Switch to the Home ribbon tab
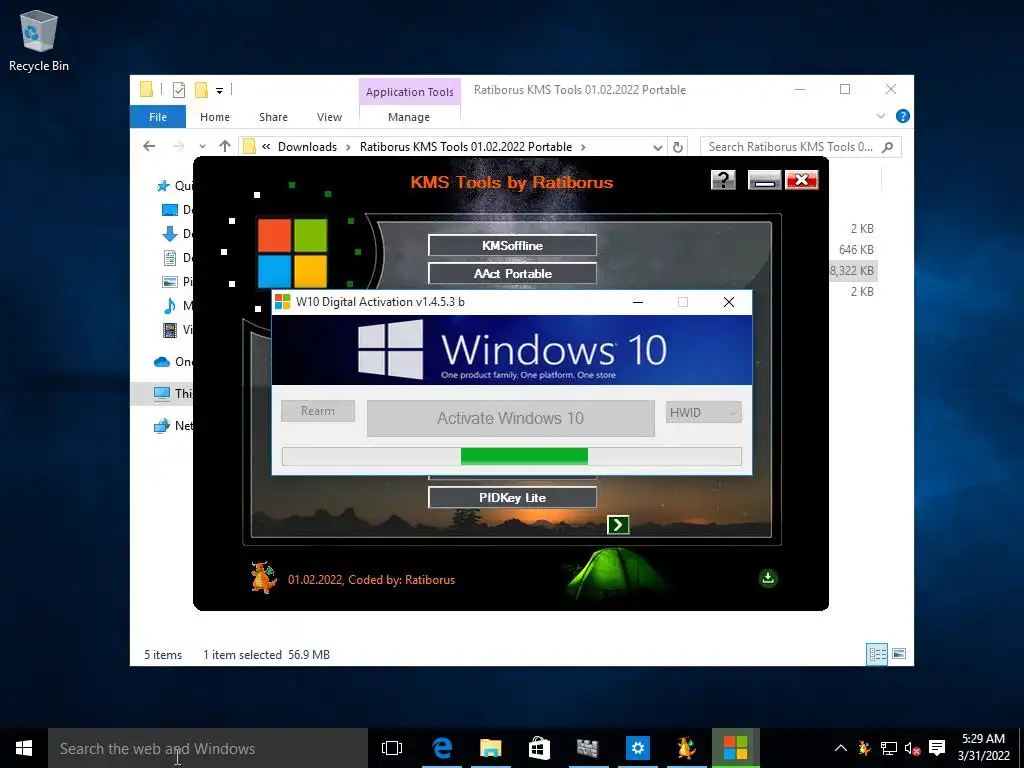Viewport: 1024px width, 768px height. [x=215, y=117]
